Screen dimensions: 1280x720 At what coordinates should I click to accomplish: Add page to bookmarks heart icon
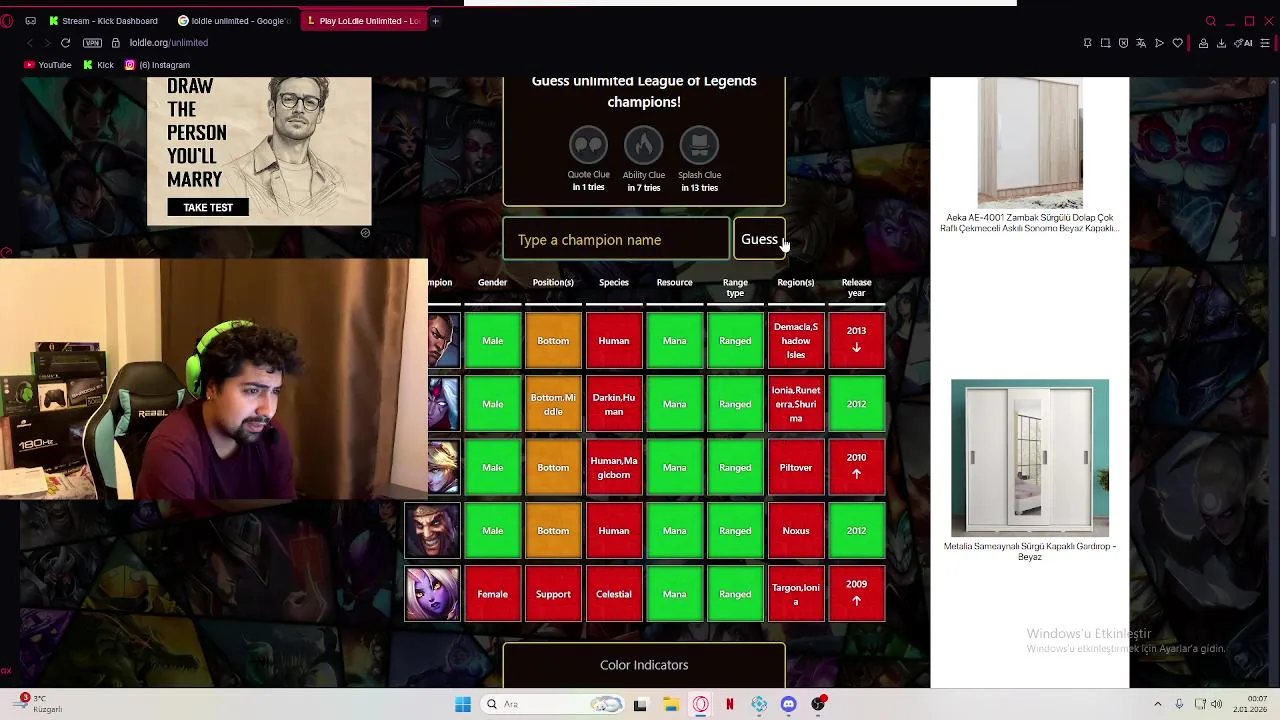(x=1177, y=43)
